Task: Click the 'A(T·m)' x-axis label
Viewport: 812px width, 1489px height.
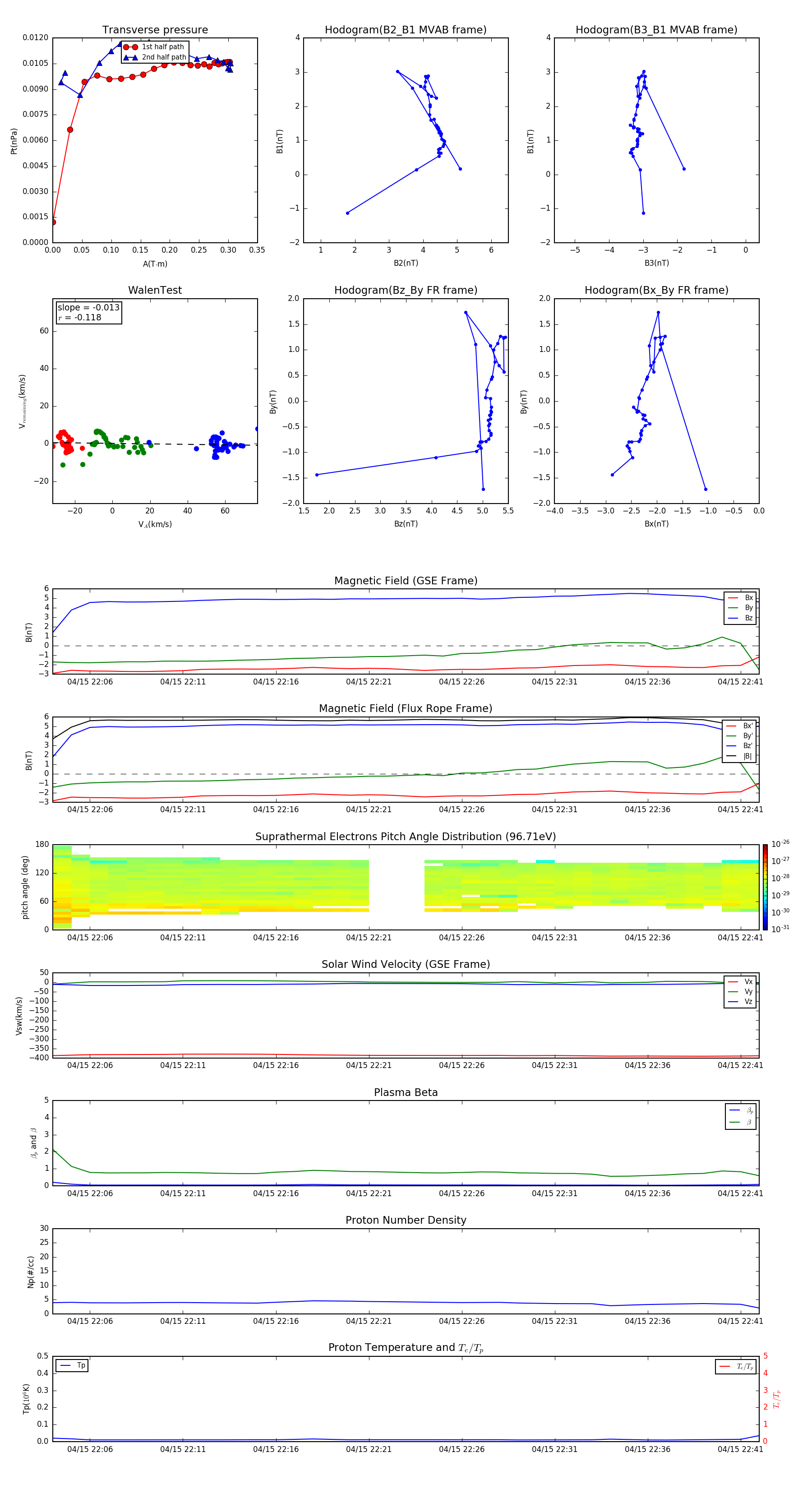Action: click(x=155, y=264)
